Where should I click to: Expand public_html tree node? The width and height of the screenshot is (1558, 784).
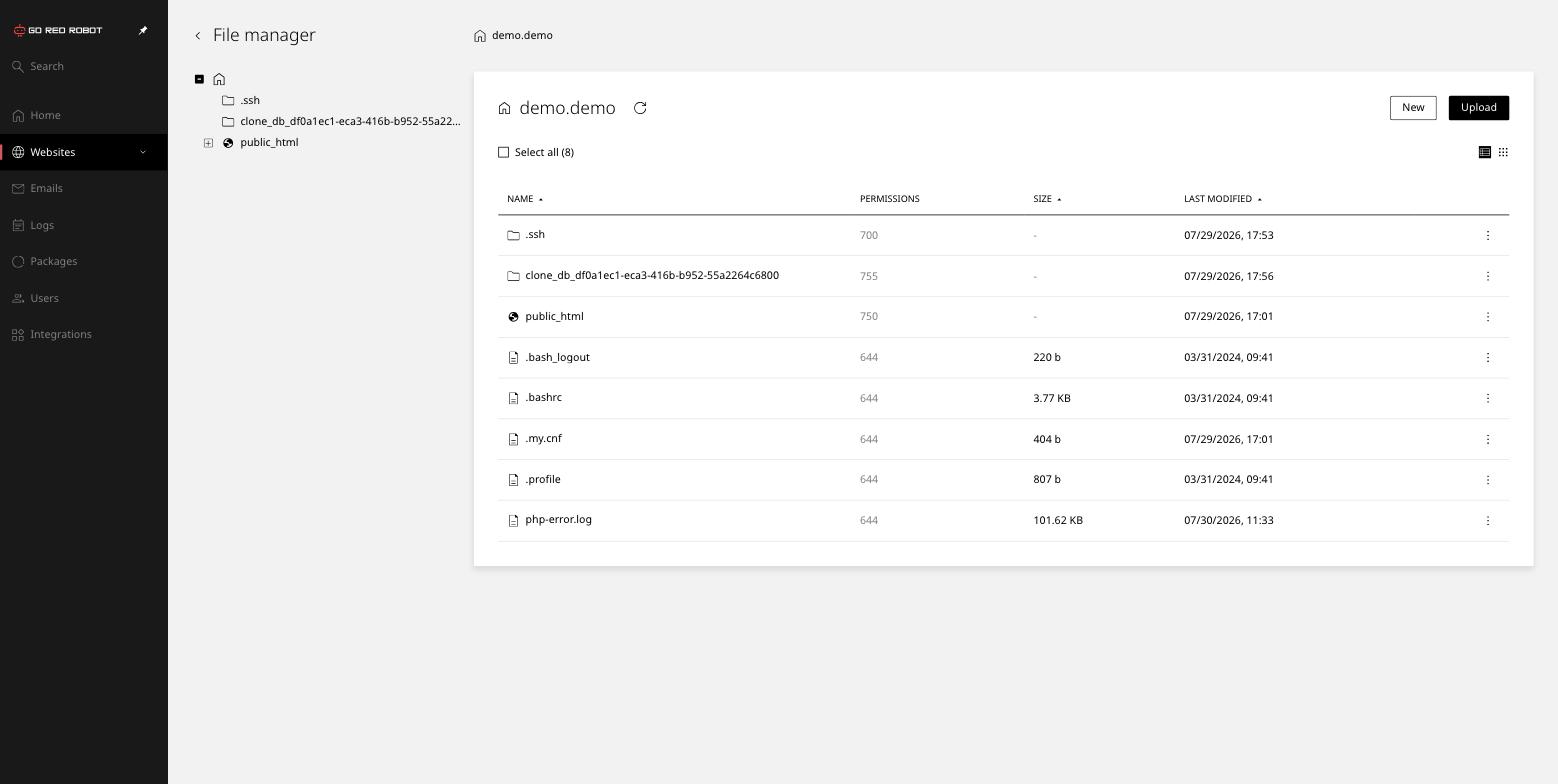[x=208, y=143]
